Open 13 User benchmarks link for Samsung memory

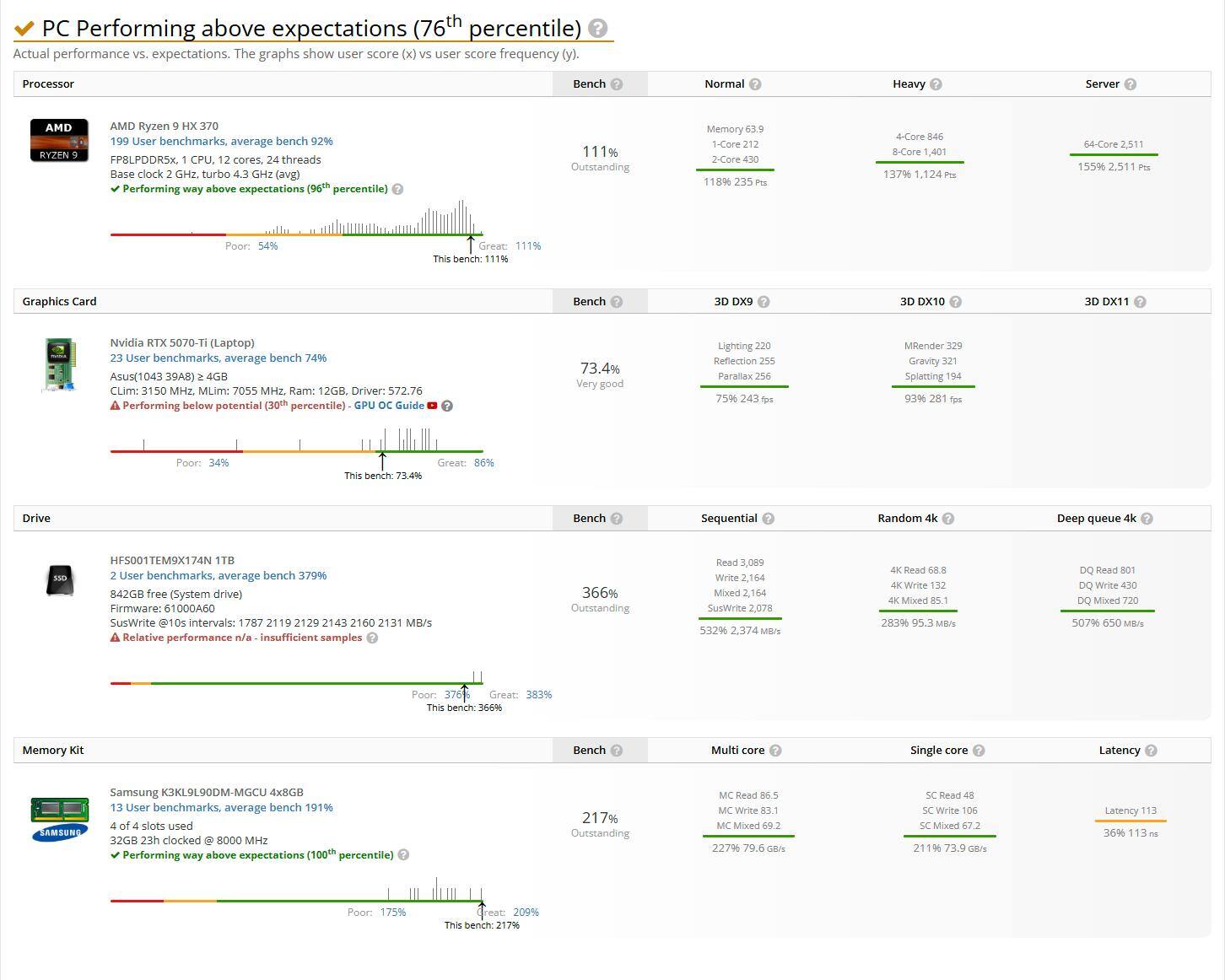221,808
